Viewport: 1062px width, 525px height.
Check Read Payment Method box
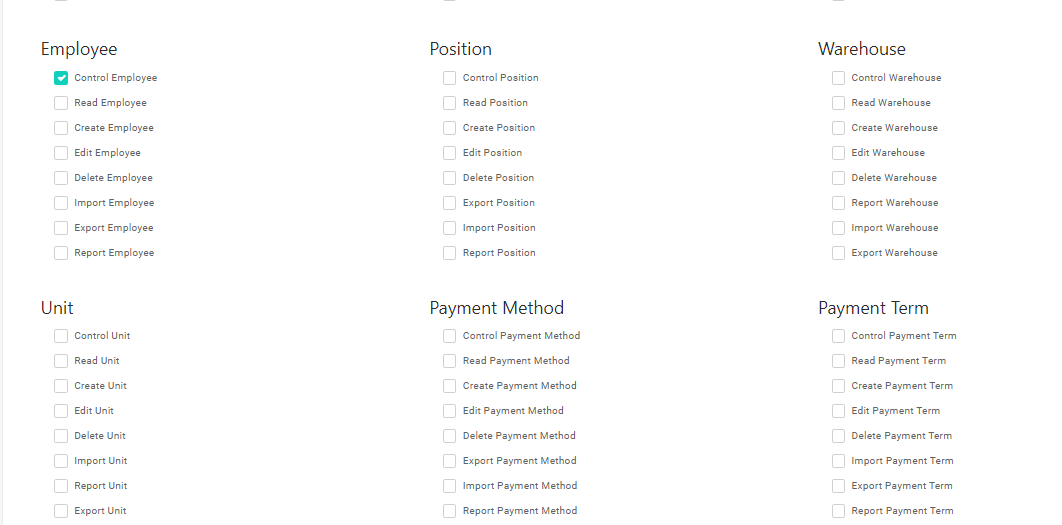450,361
